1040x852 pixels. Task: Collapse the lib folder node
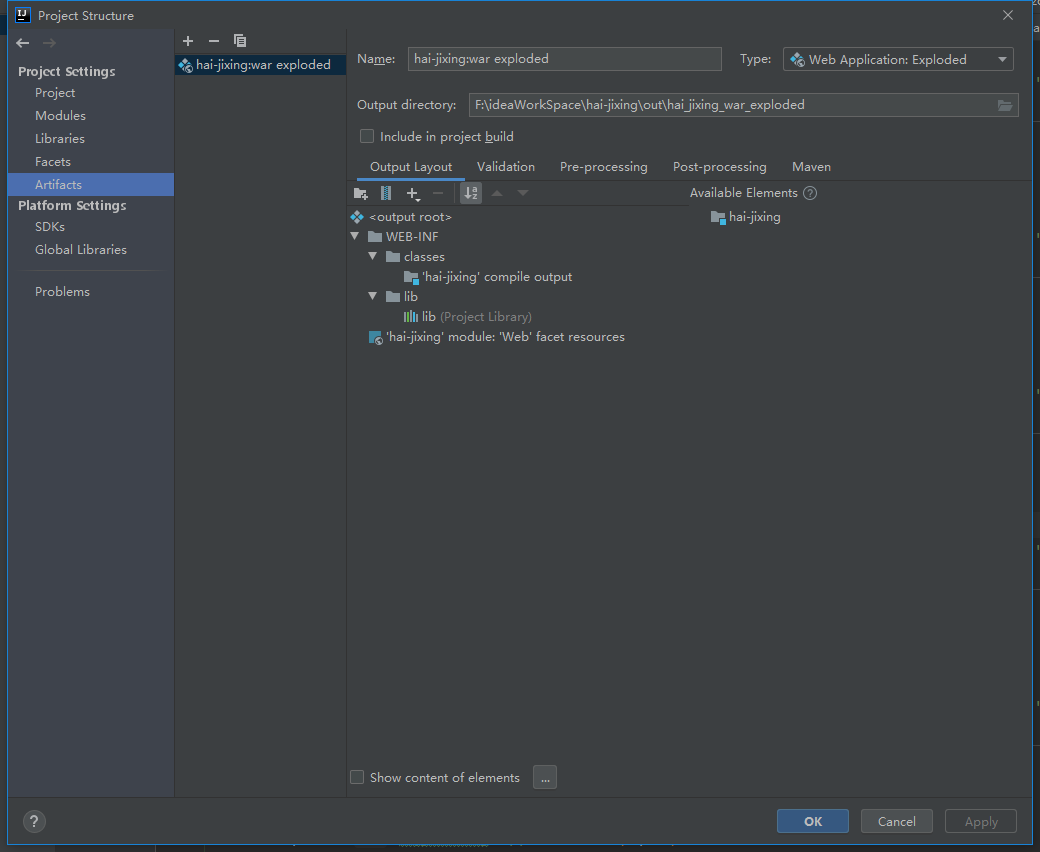373,296
